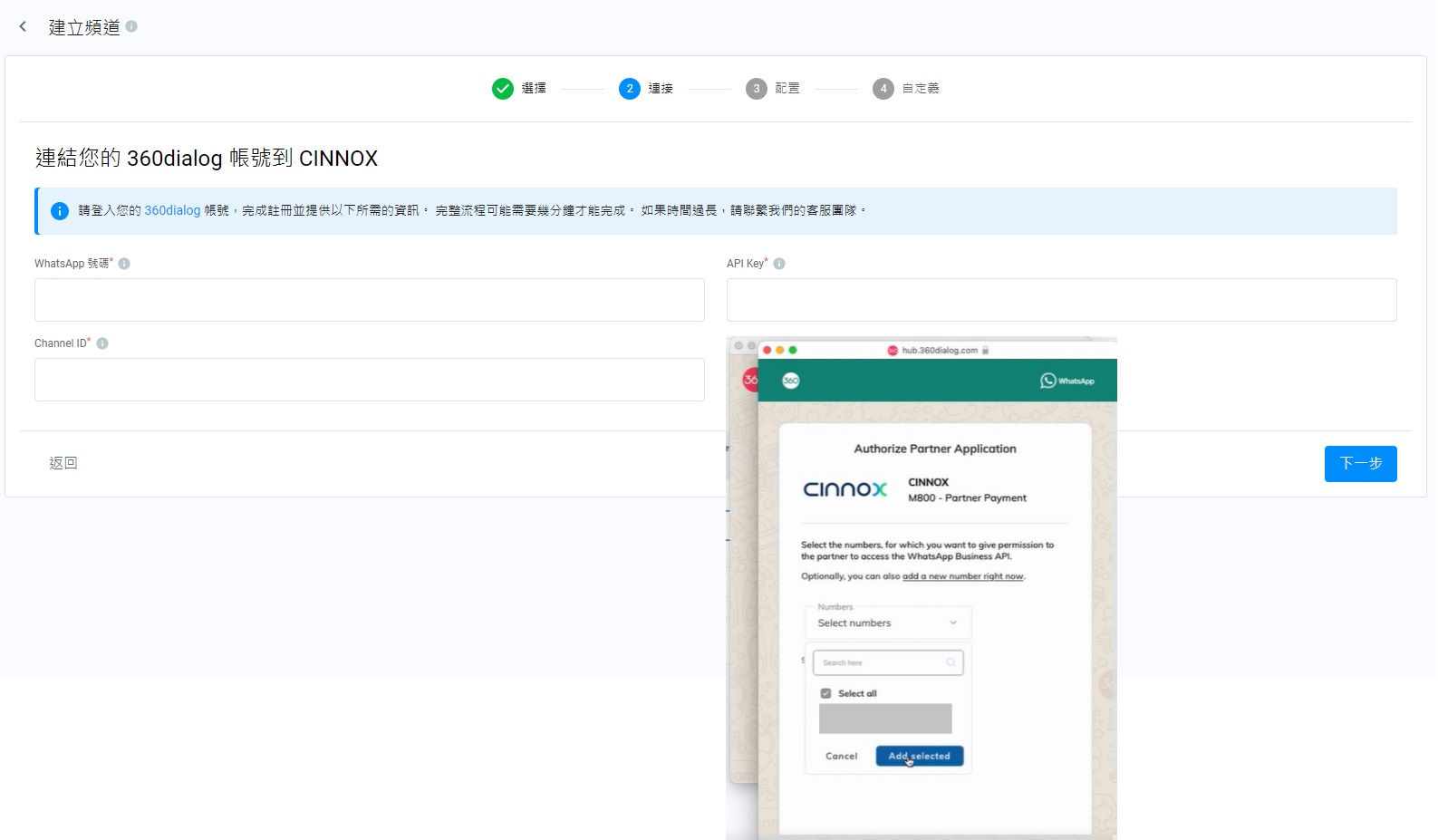Select step 4 自定義 circle
Image resolution: width=1438 pixels, height=840 pixels.
883,88
